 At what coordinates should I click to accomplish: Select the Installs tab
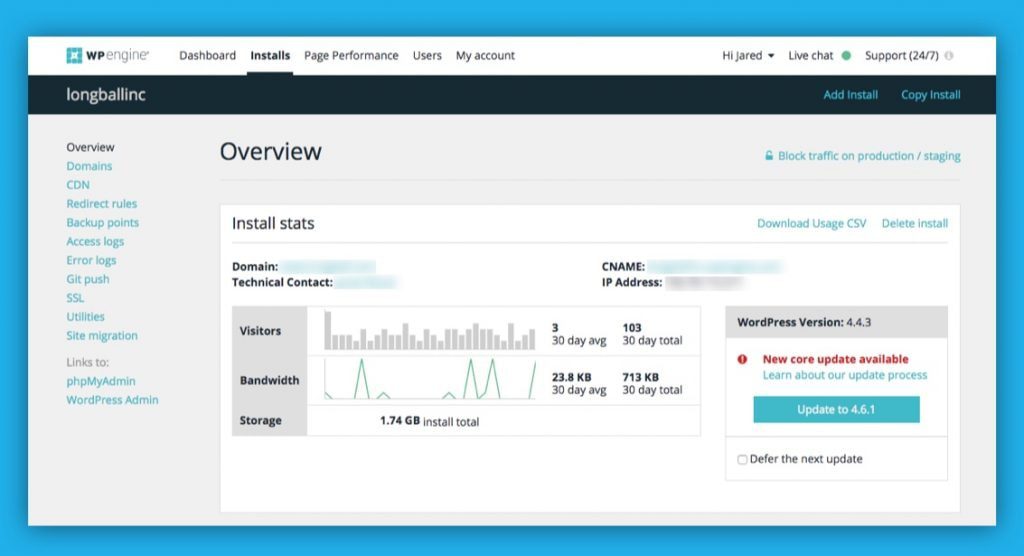click(x=270, y=56)
